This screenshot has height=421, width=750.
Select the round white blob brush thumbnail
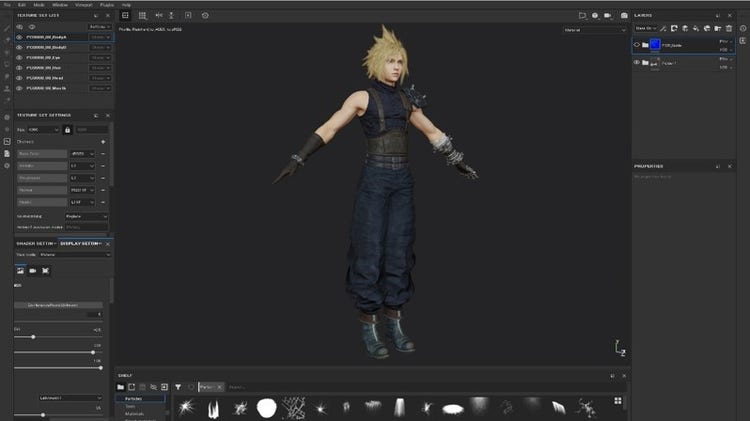point(266,408)
